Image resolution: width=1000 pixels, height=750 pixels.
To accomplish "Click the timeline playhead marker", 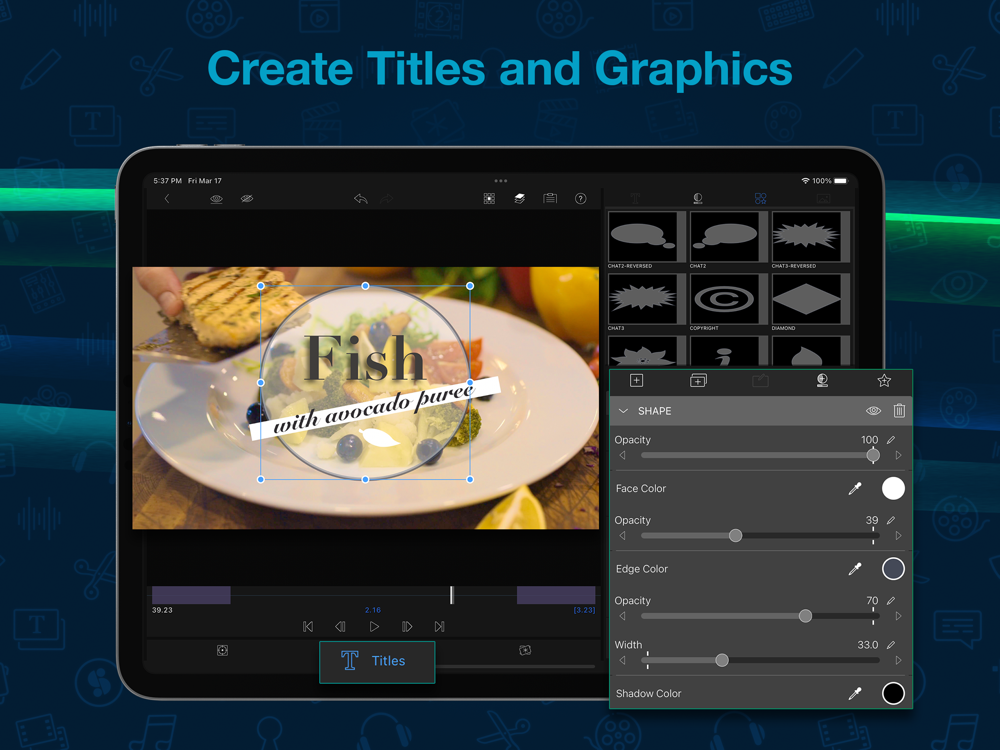I will (x=452, y=595).
